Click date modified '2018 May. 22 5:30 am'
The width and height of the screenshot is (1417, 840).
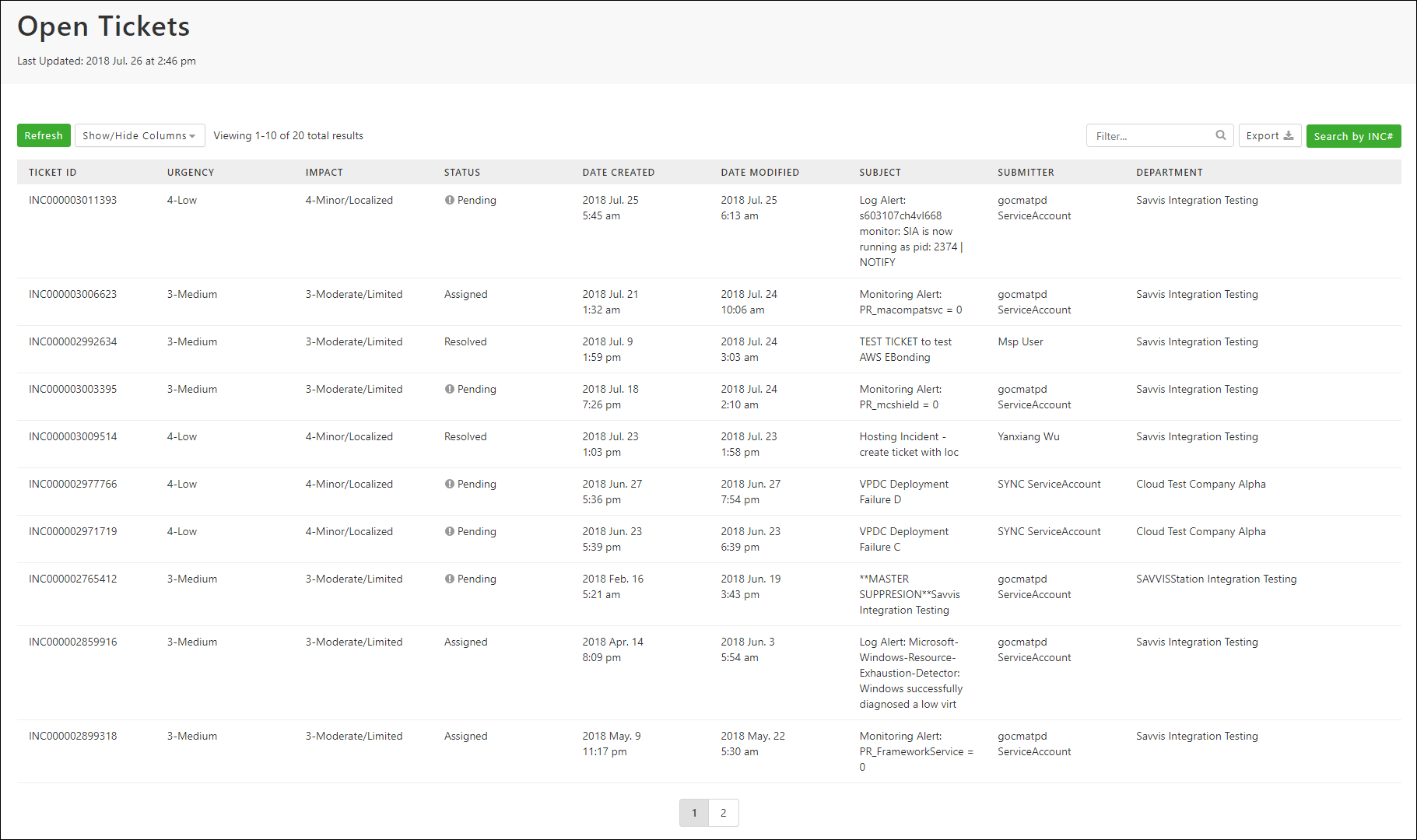pos(752,744)
